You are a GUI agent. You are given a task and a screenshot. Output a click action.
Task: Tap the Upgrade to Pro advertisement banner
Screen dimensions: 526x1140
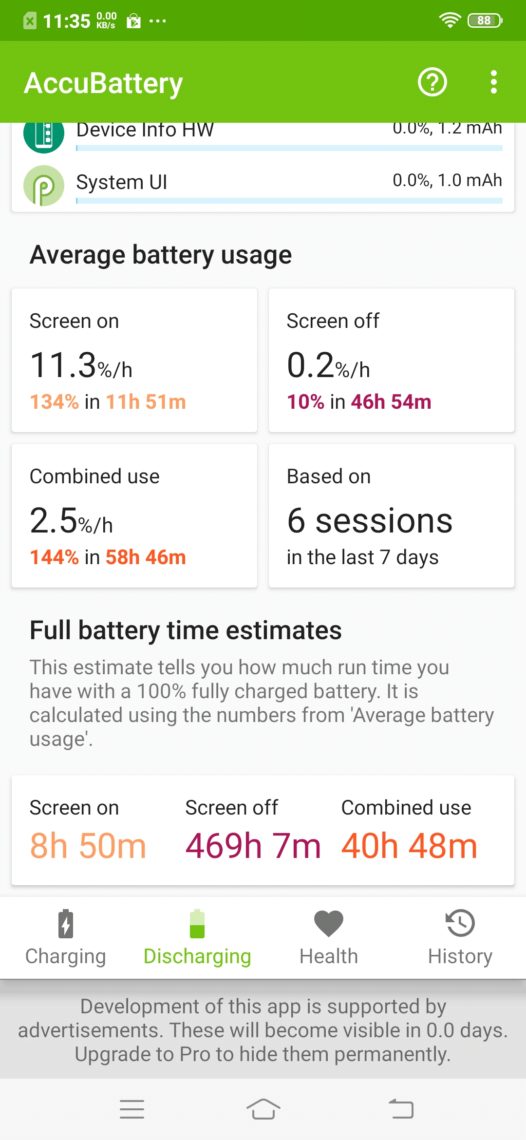(263, 1030)
